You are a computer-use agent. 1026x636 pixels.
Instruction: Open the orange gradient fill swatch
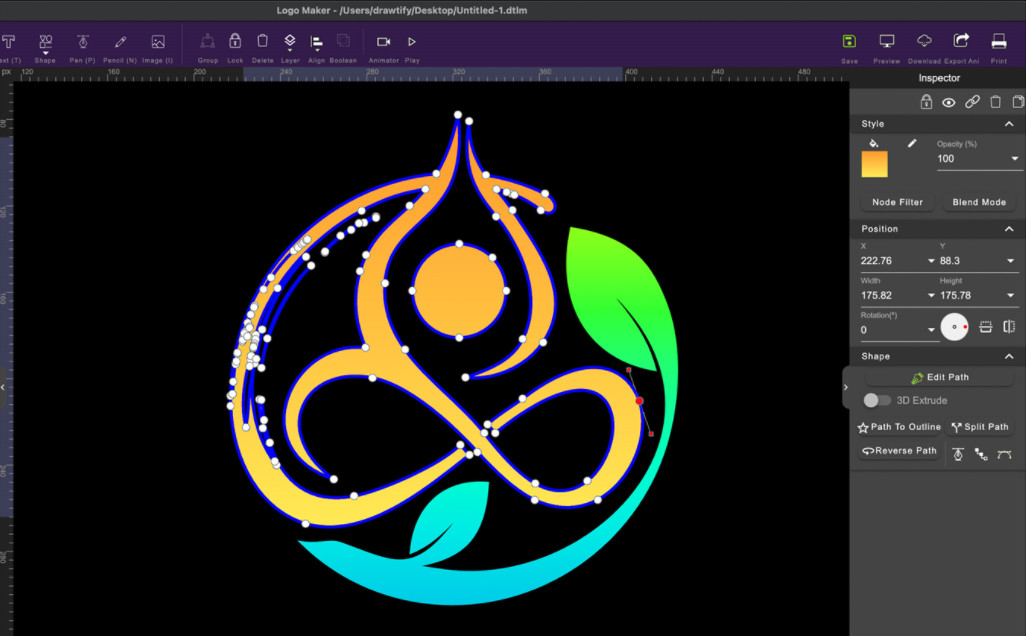click(874, 164)
